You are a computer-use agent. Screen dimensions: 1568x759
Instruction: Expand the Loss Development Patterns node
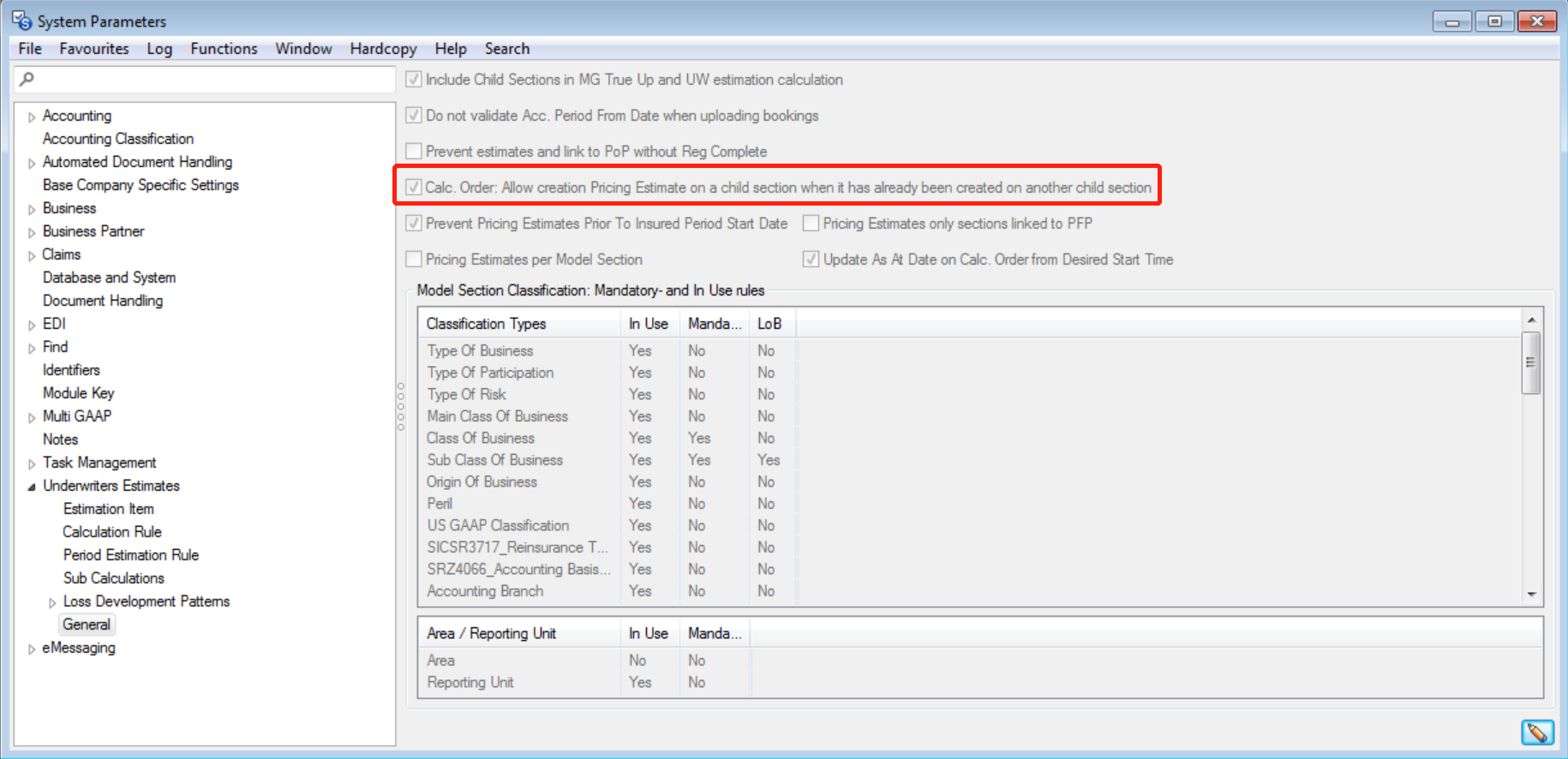pyautogui.click(x=52, y=602)
